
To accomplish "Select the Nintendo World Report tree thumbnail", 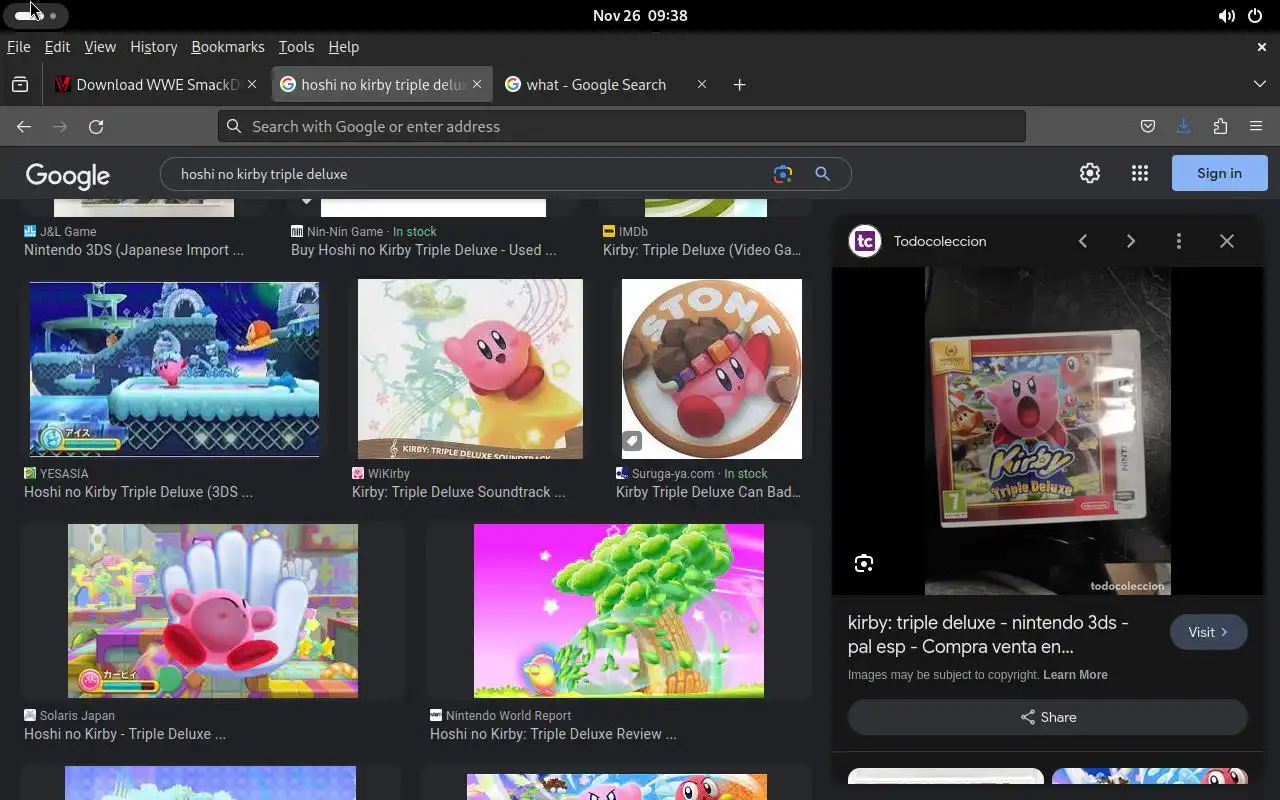I will point(619,611).
